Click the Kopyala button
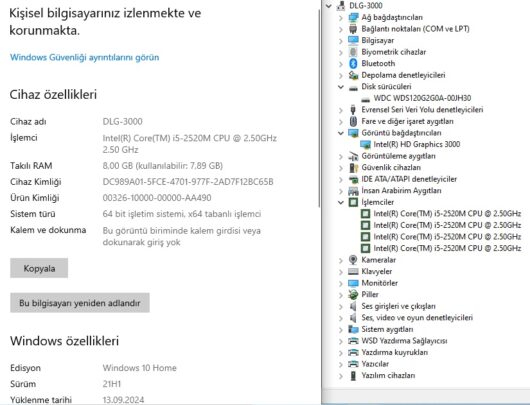Screen dimensions: 530x405 [x=39, y=268]
